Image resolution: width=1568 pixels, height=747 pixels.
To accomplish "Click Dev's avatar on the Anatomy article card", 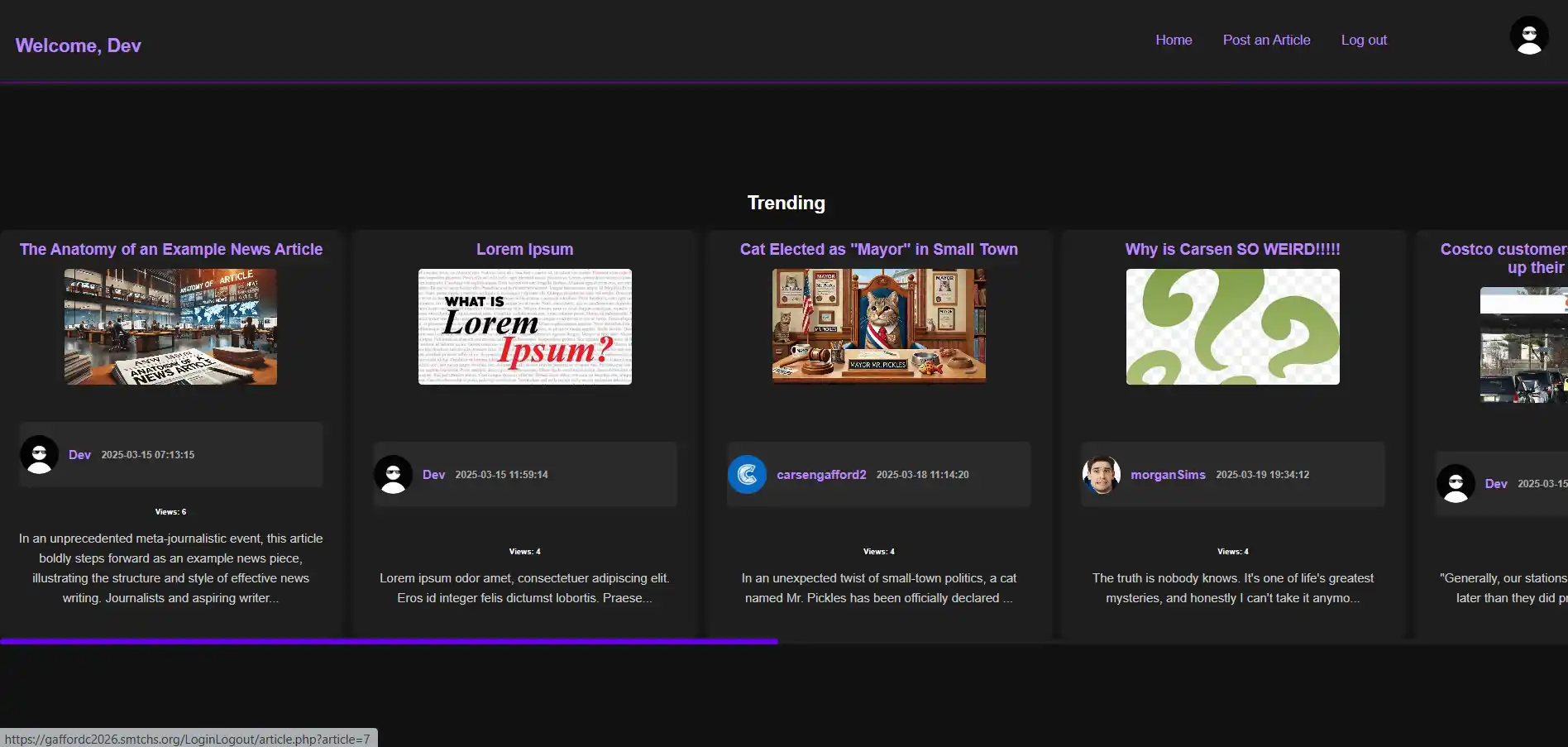I will click(39, 455).
